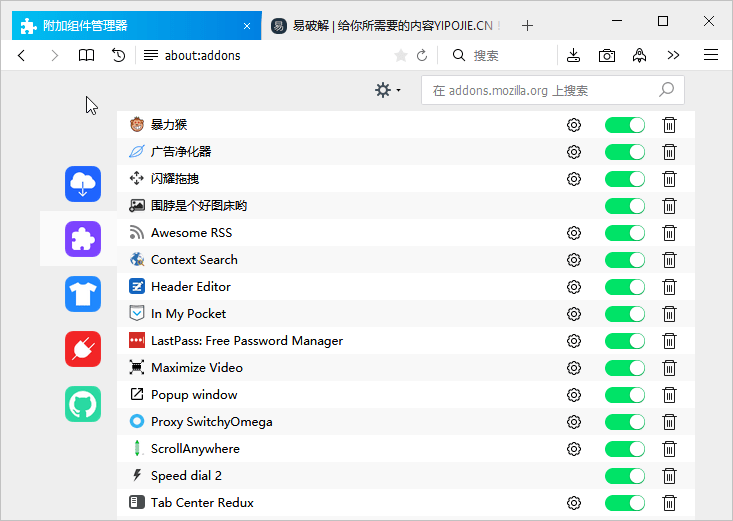Screen dimensions: 733x521
Task: Open the t-shirt themes category
Action: [x=83, y=294]
